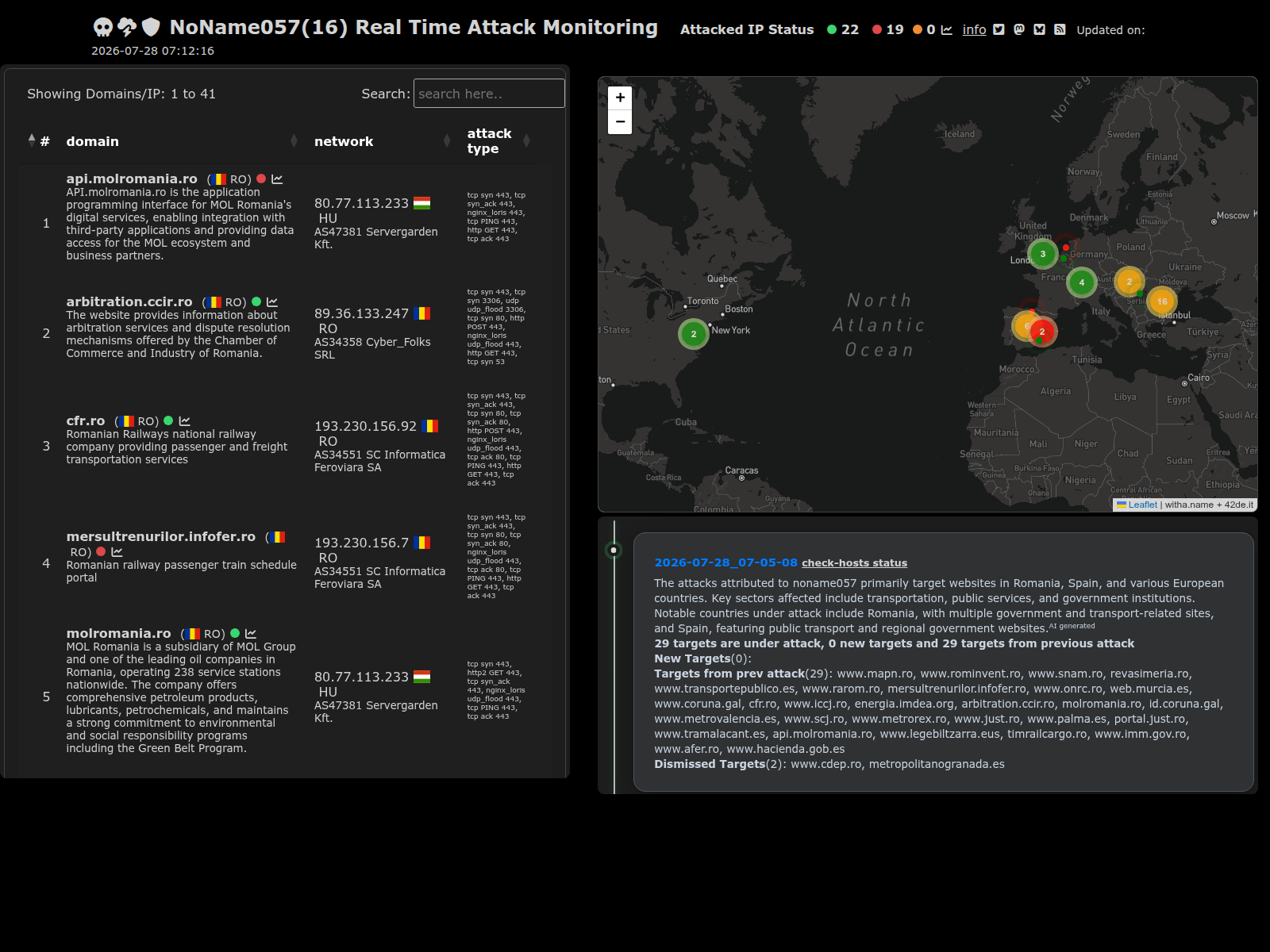Screen dimensions: 1270x952
Task: Click the green status dot for arbitration.ccir.ro
Action: pos(256,301)
